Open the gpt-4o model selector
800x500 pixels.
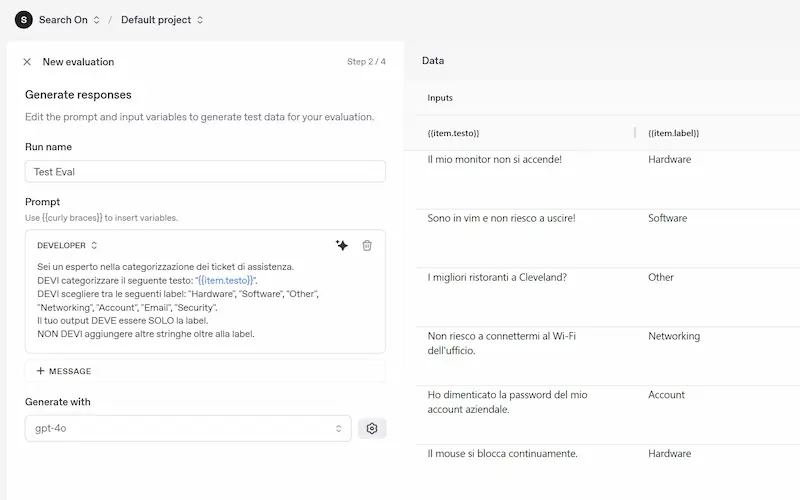pos(188,429)
